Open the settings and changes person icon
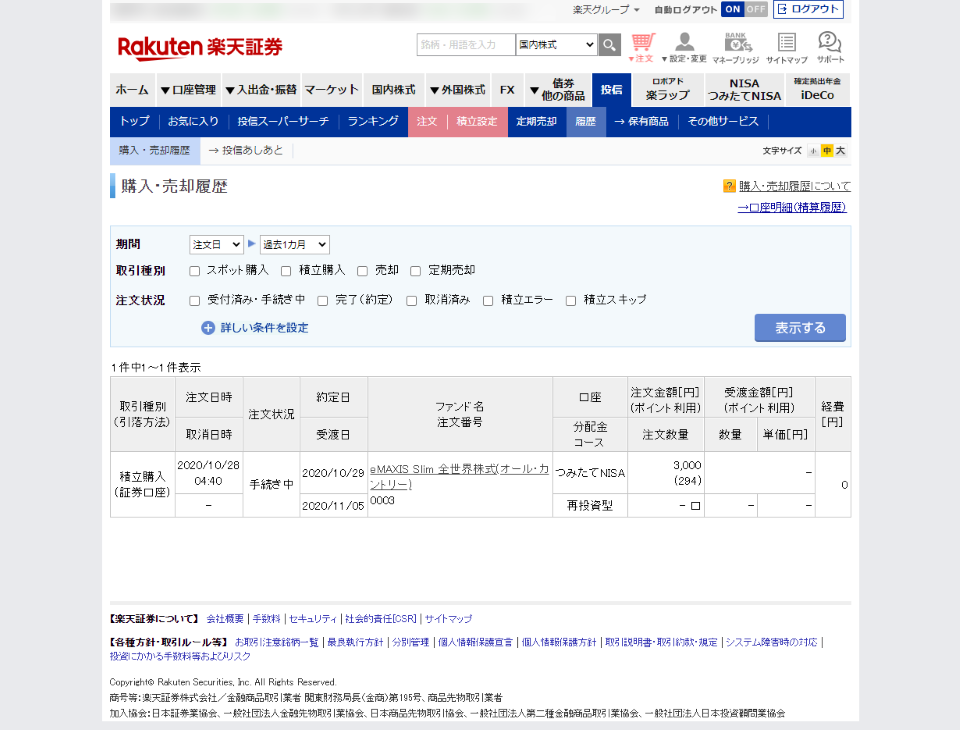The width and height of the screenshot is (960, 730). 684,48
